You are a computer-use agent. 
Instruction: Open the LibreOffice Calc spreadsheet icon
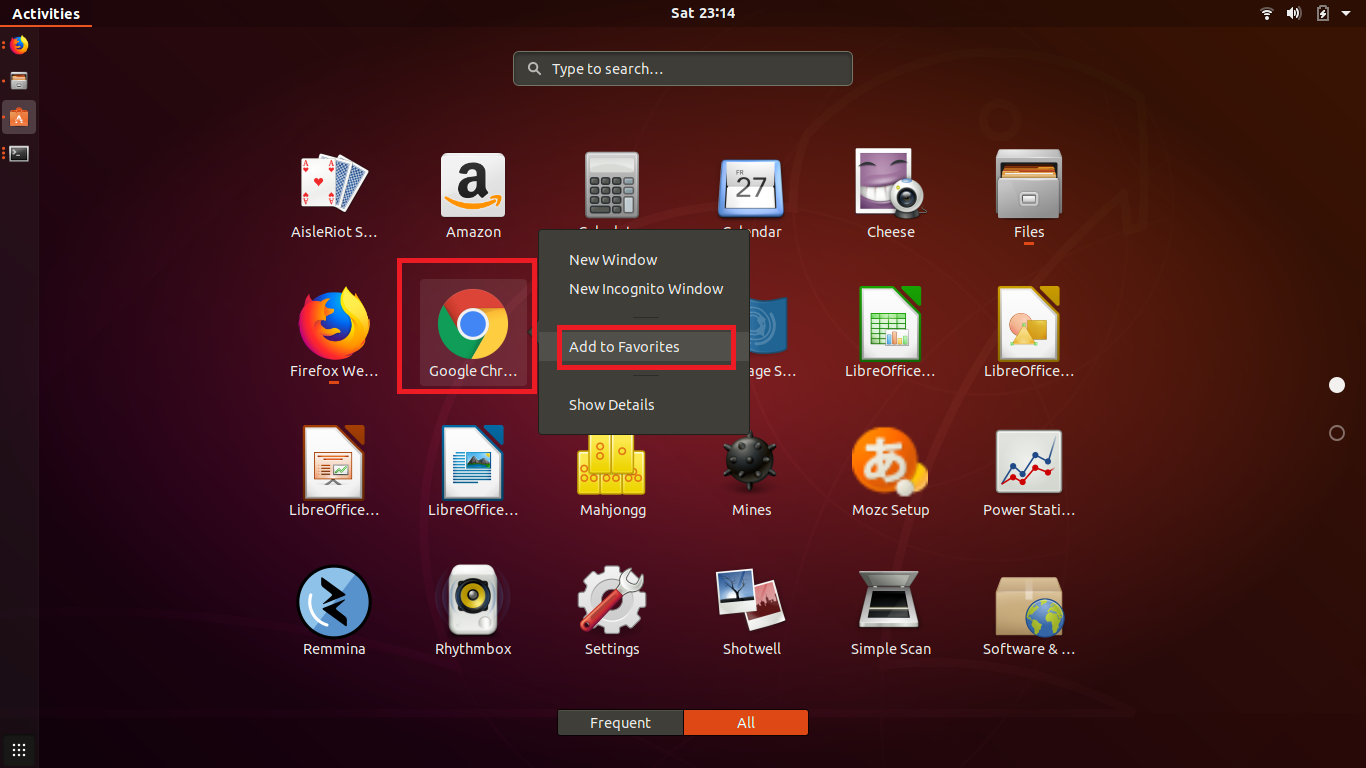click(890, 323)
